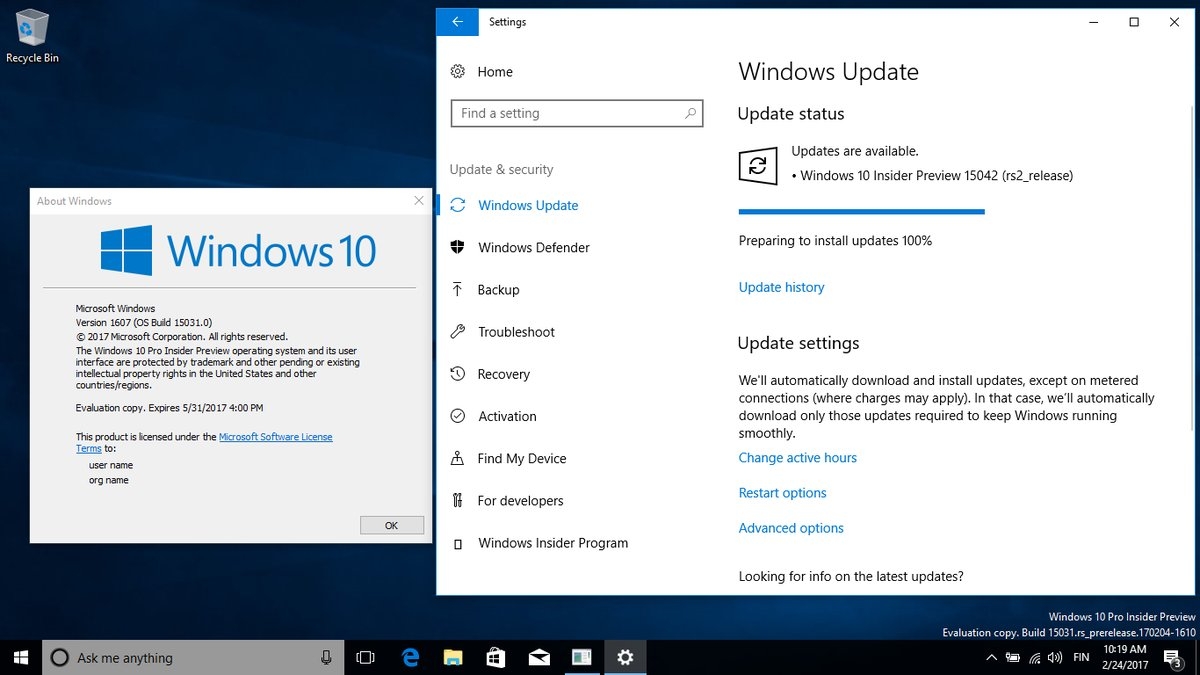Viewport: 1200px width, 675px height.
Task: Click the update install progress bar
Action: [x=862, y=211]
